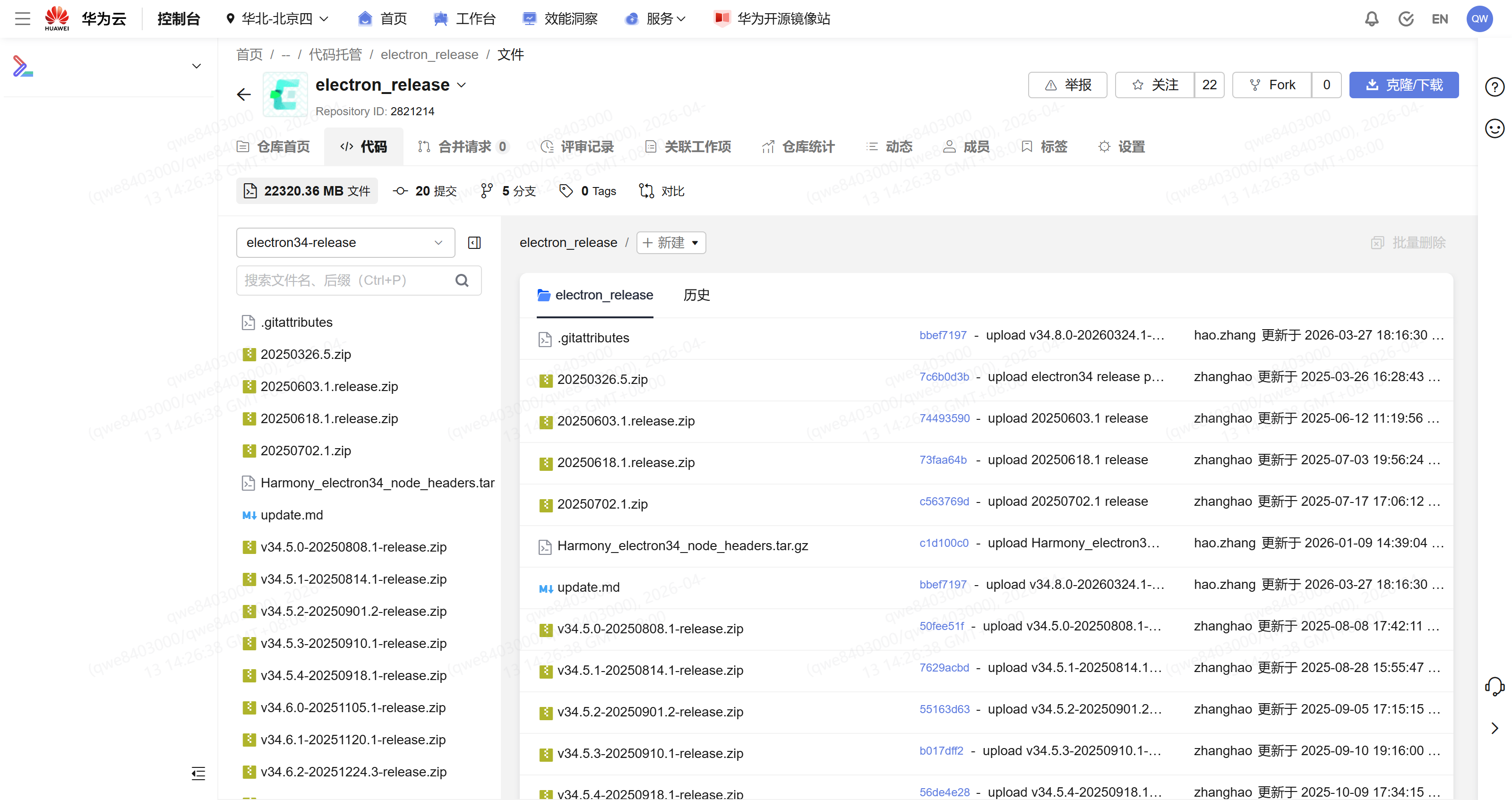Image resolution: width=1512 pixels, height=800 pixels.
Task: Click the search magnifier in file search
Action: tap(462, 281)
